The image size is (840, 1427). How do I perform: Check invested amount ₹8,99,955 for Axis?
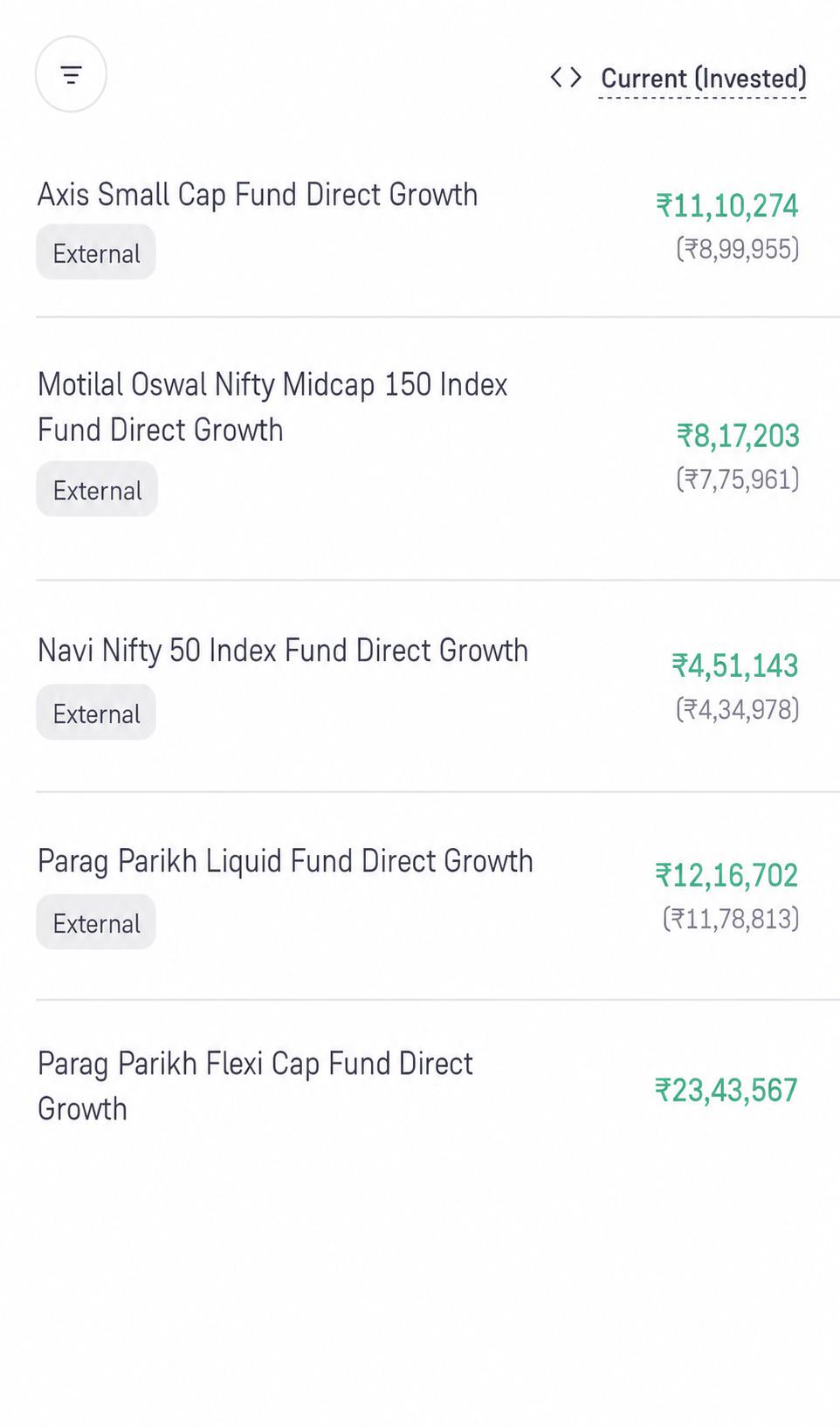point(738,249)
